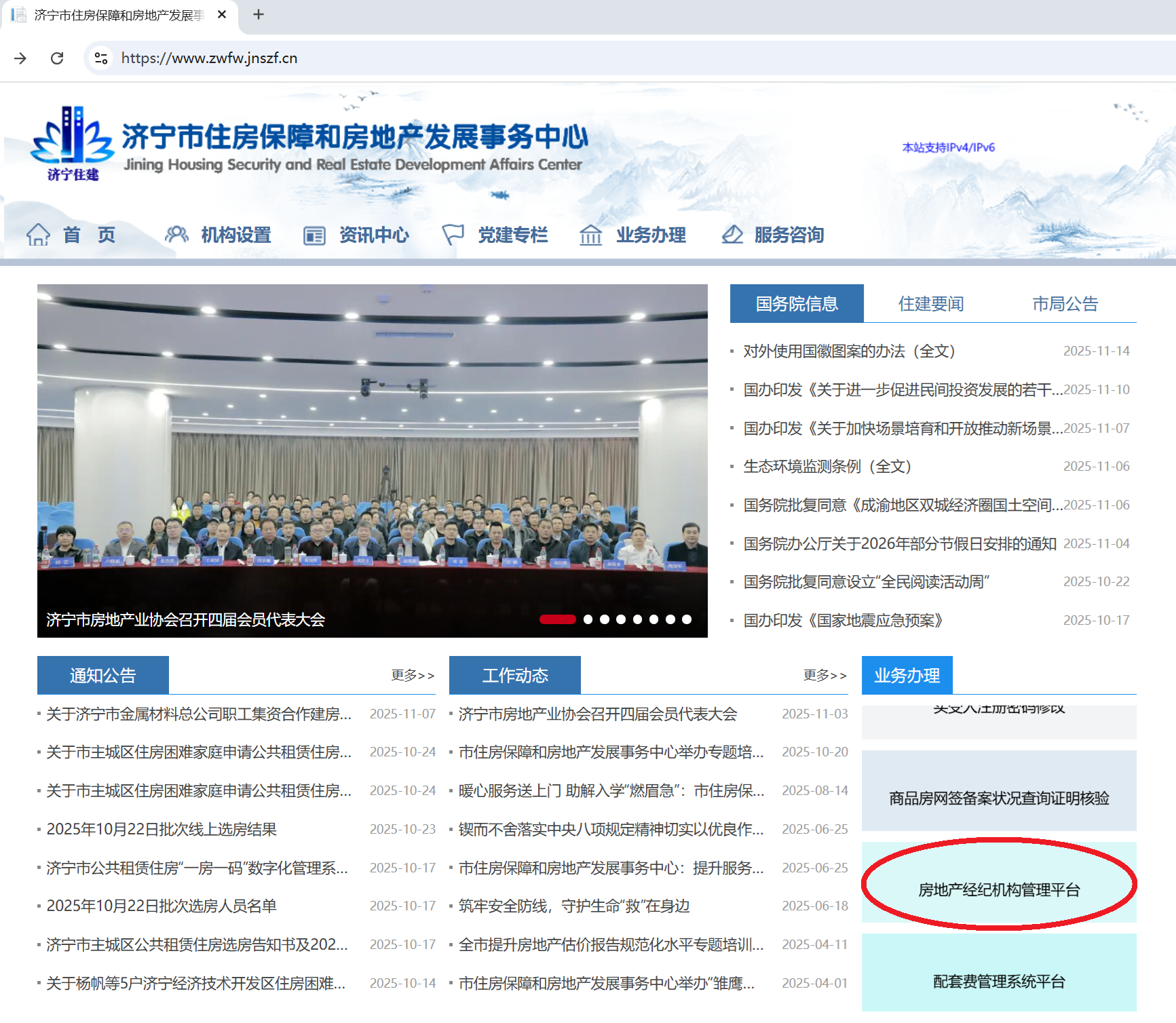Select the second carousel slide dot
This screenshot has width=1176, height=1023.
click(x=588, y=619)
